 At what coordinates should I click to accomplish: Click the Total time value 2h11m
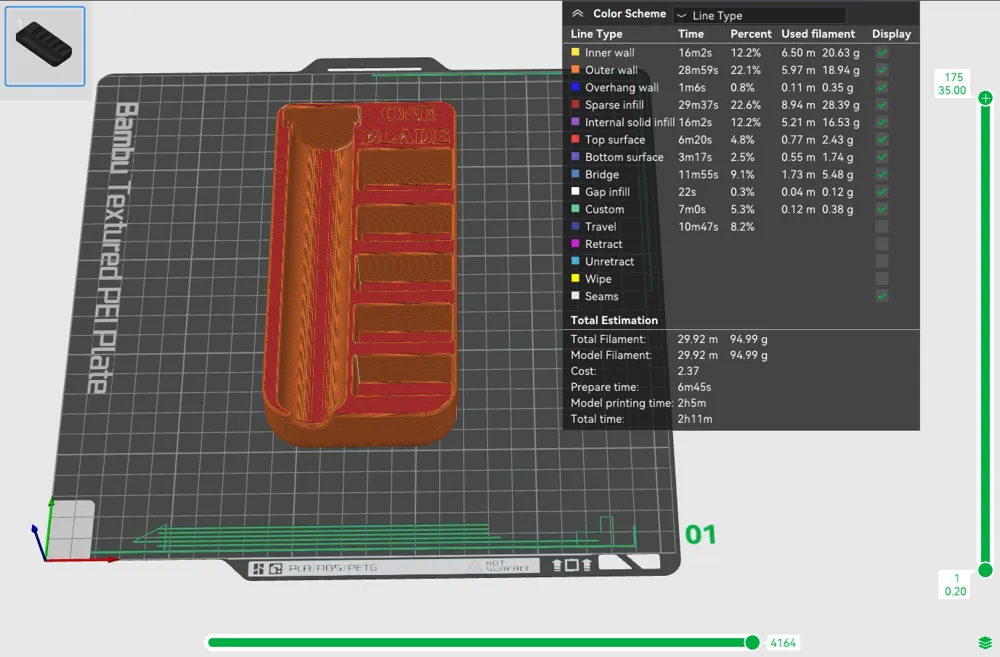pyautogui.click(x=695, y=419)
